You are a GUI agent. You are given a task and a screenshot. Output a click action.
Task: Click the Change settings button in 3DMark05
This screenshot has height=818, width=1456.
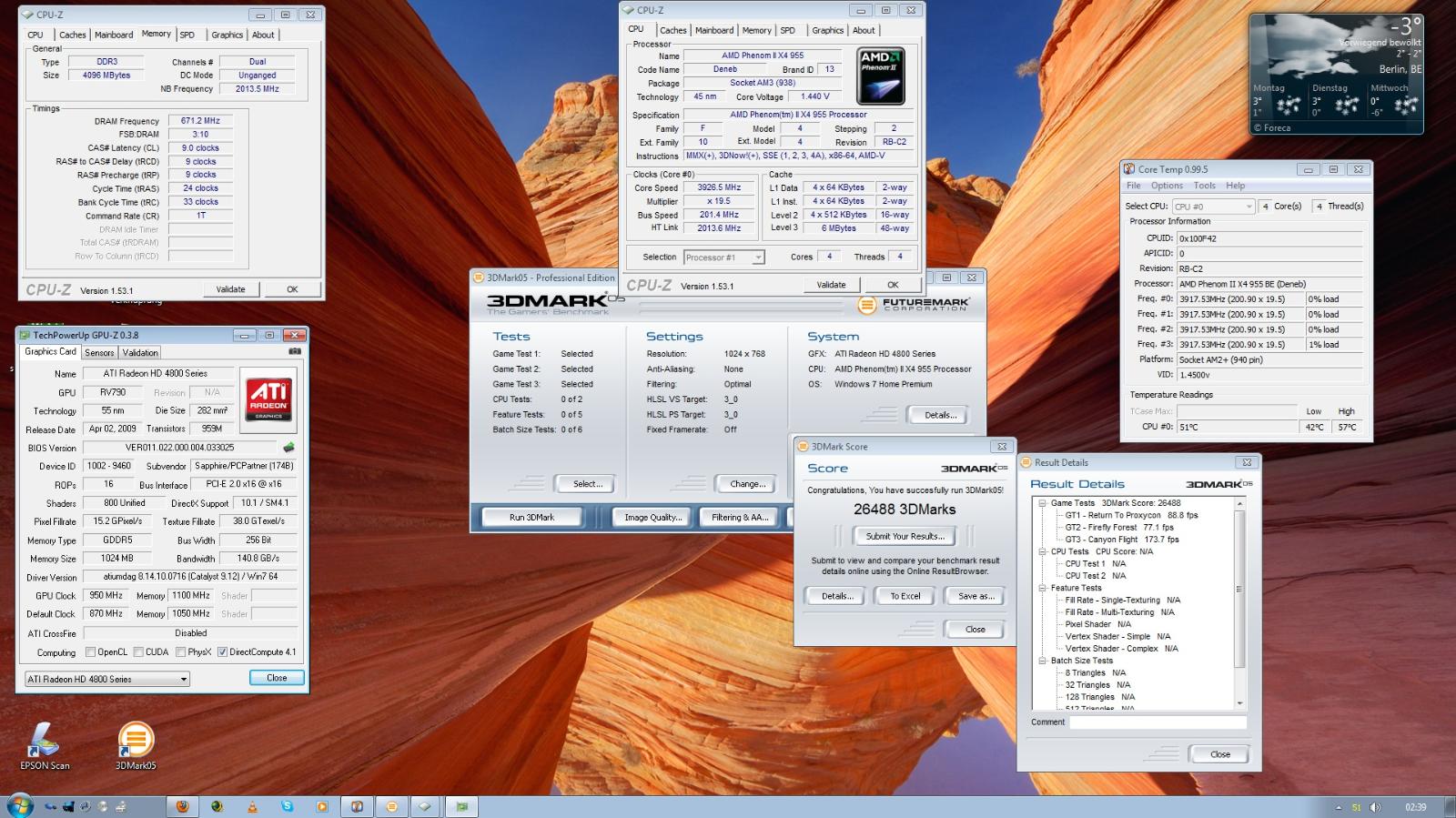coord(748,484)
